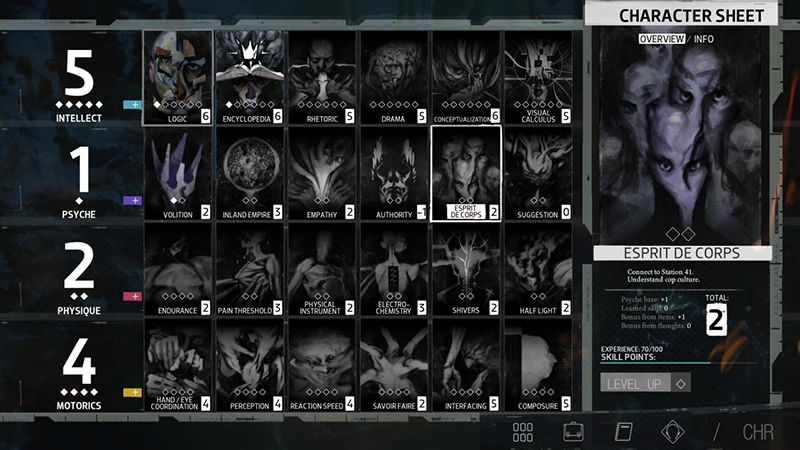The height and width of the screenshot is (450, 800).
Task: Select the Empathy skill card
Action: tap(322, 174)
